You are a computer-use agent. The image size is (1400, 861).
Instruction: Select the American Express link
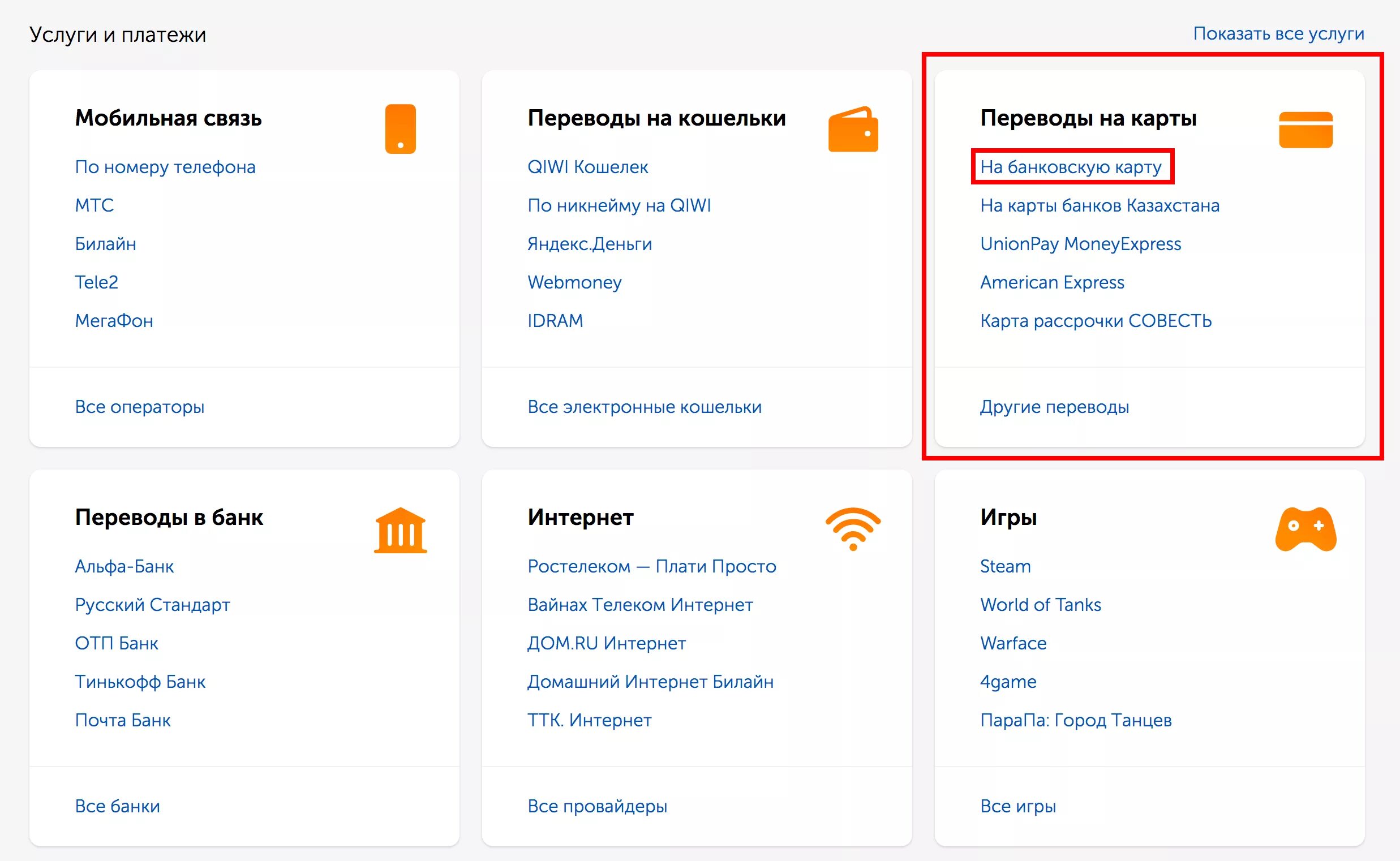[1052, 282]
